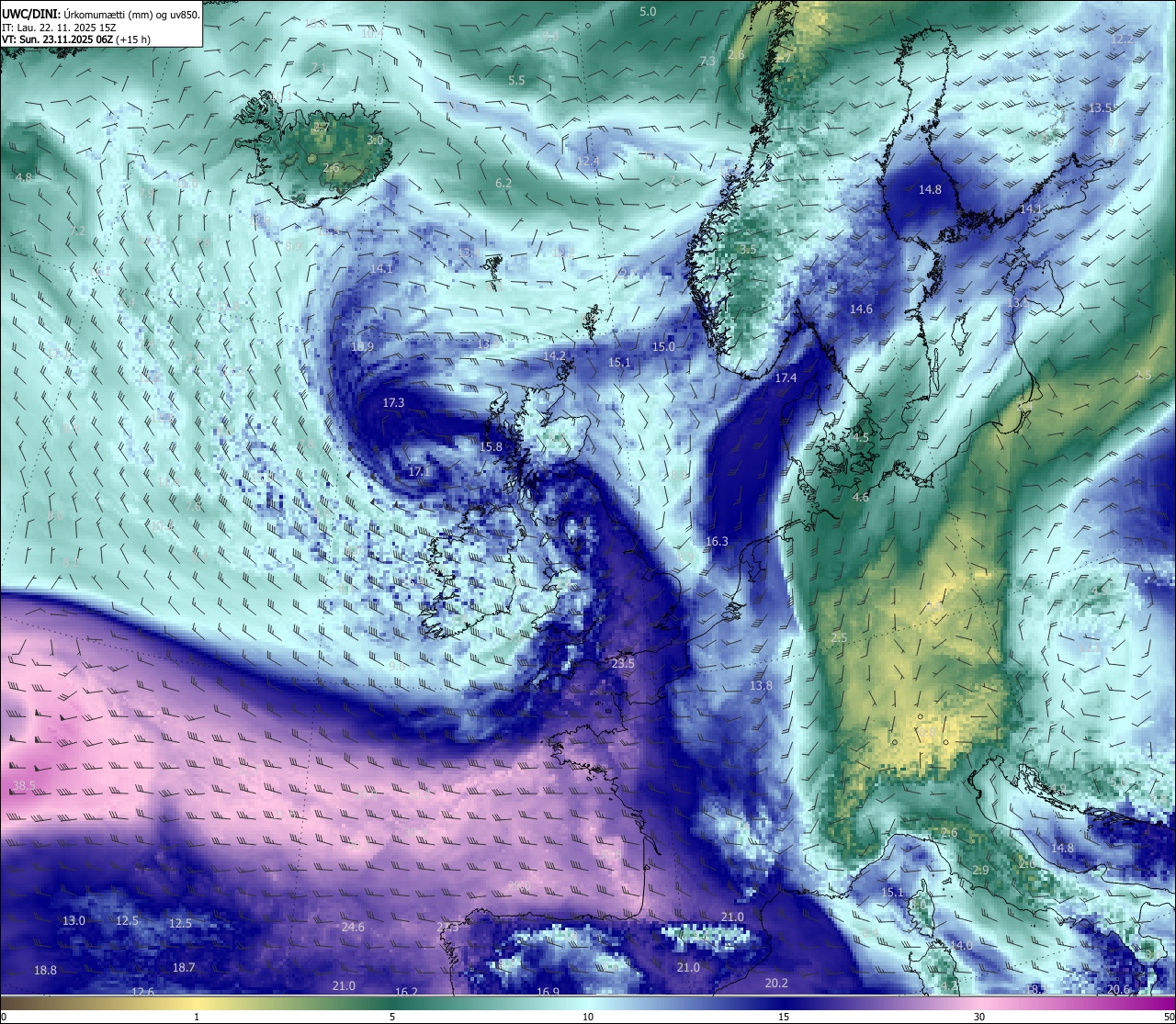This screenshot has width=1176, height=1024.
Task: Click the 13.5 value label
Action: coord(1101,107)
